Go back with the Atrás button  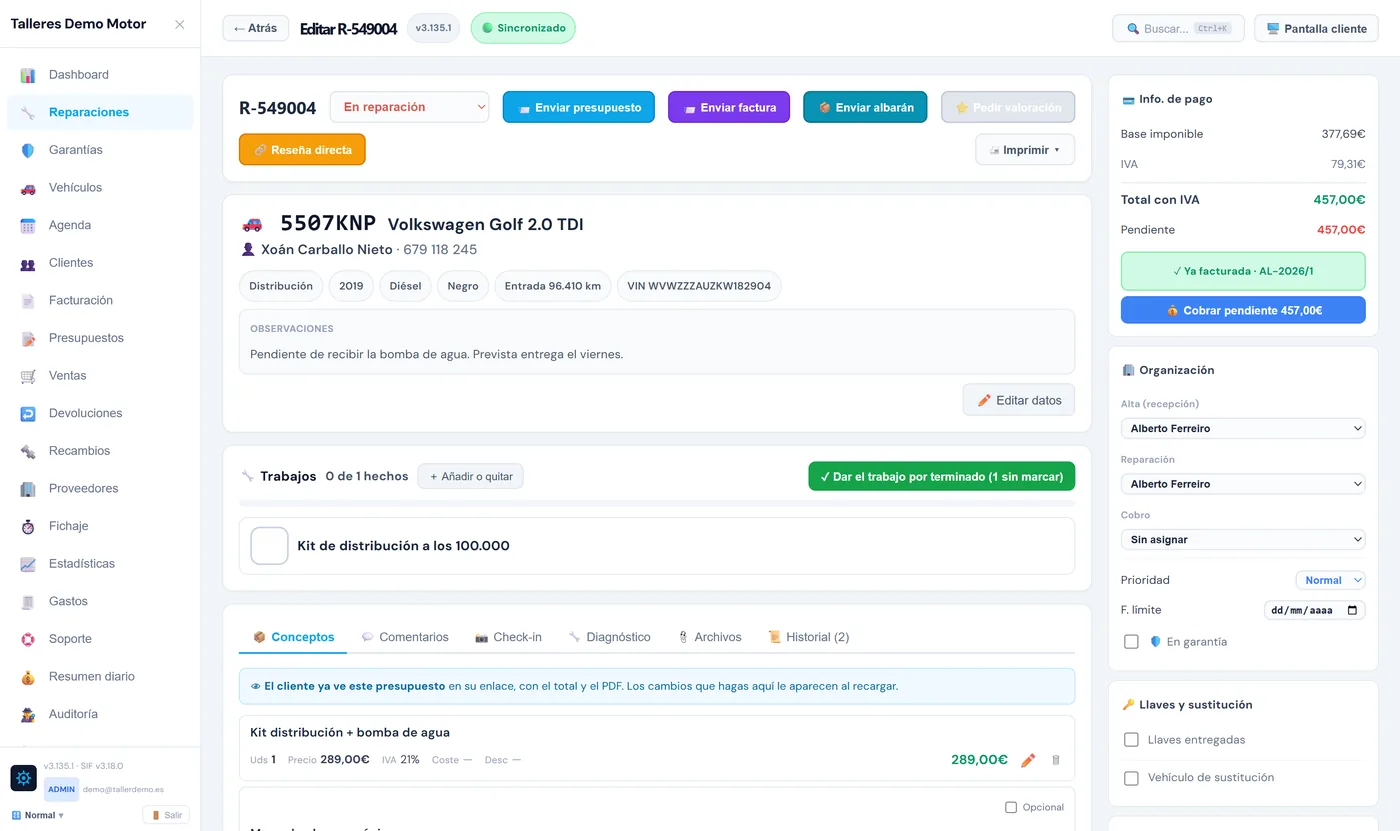tap(256, 28)
